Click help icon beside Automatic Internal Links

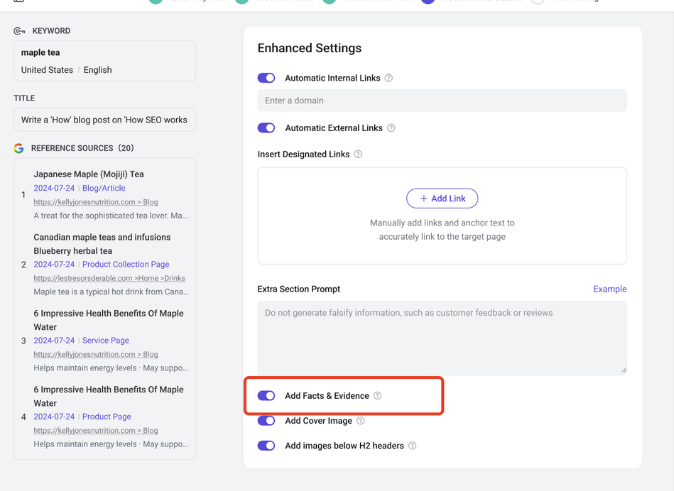389,78
